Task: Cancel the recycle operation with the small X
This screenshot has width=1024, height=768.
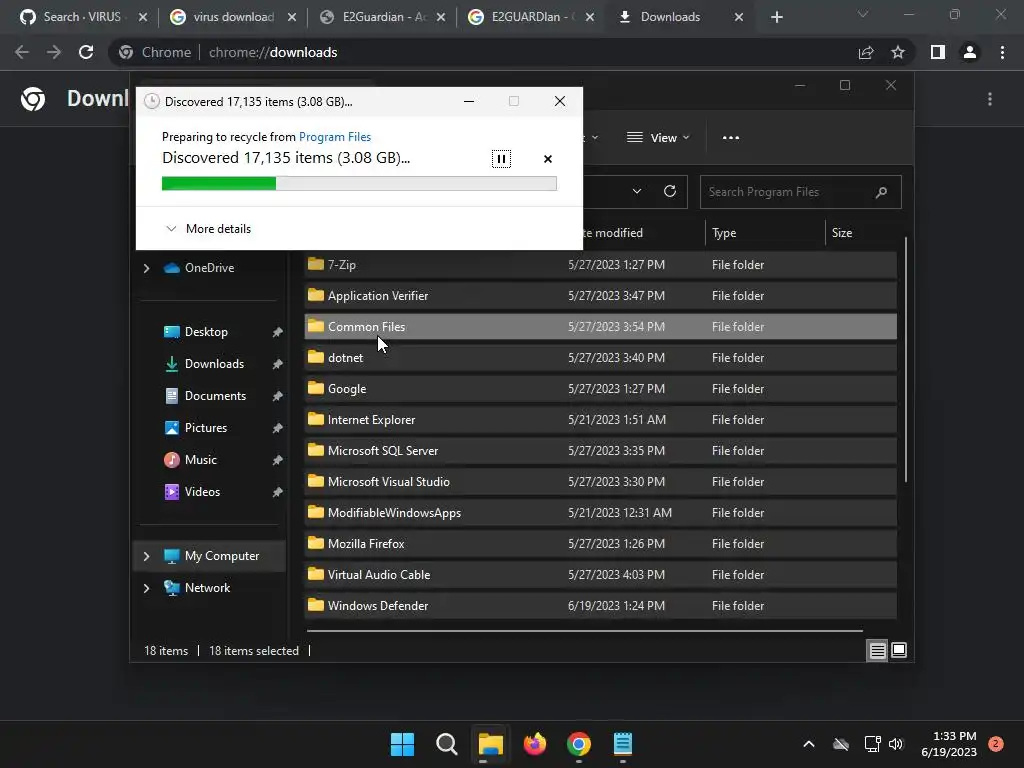Action: click(x=547, y=159)
